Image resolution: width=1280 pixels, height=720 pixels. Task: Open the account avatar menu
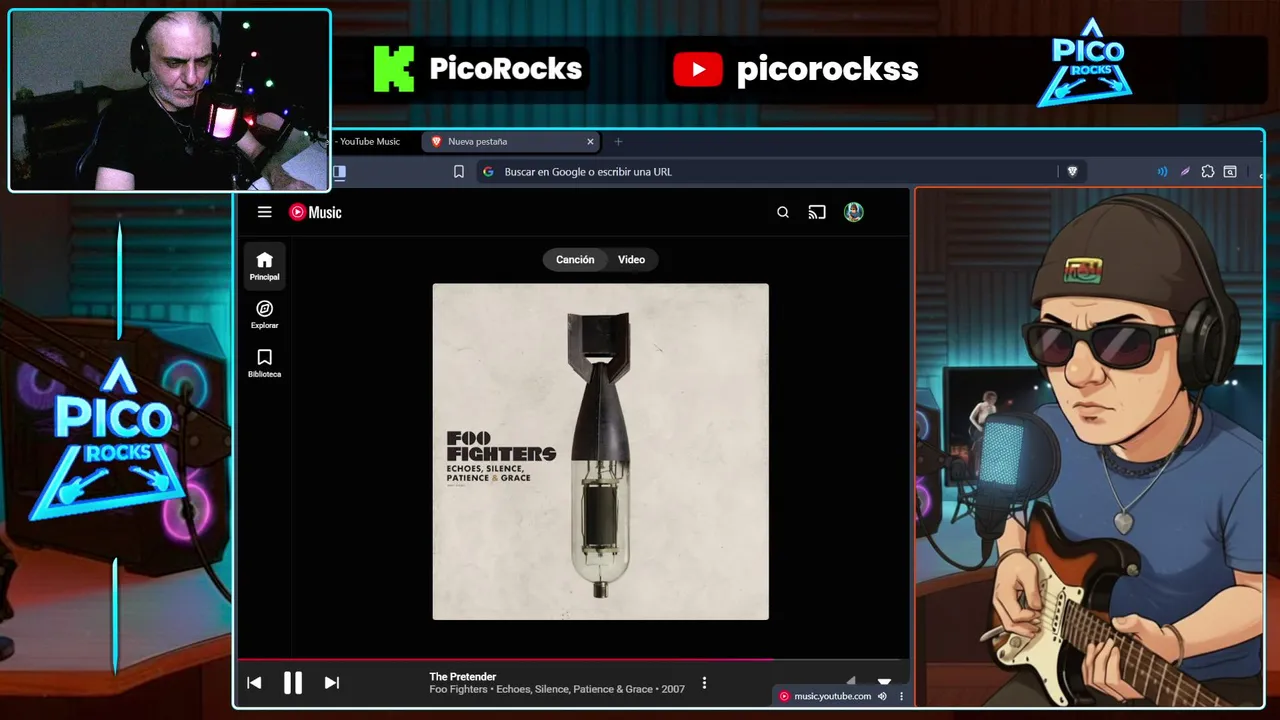point(853,212)
